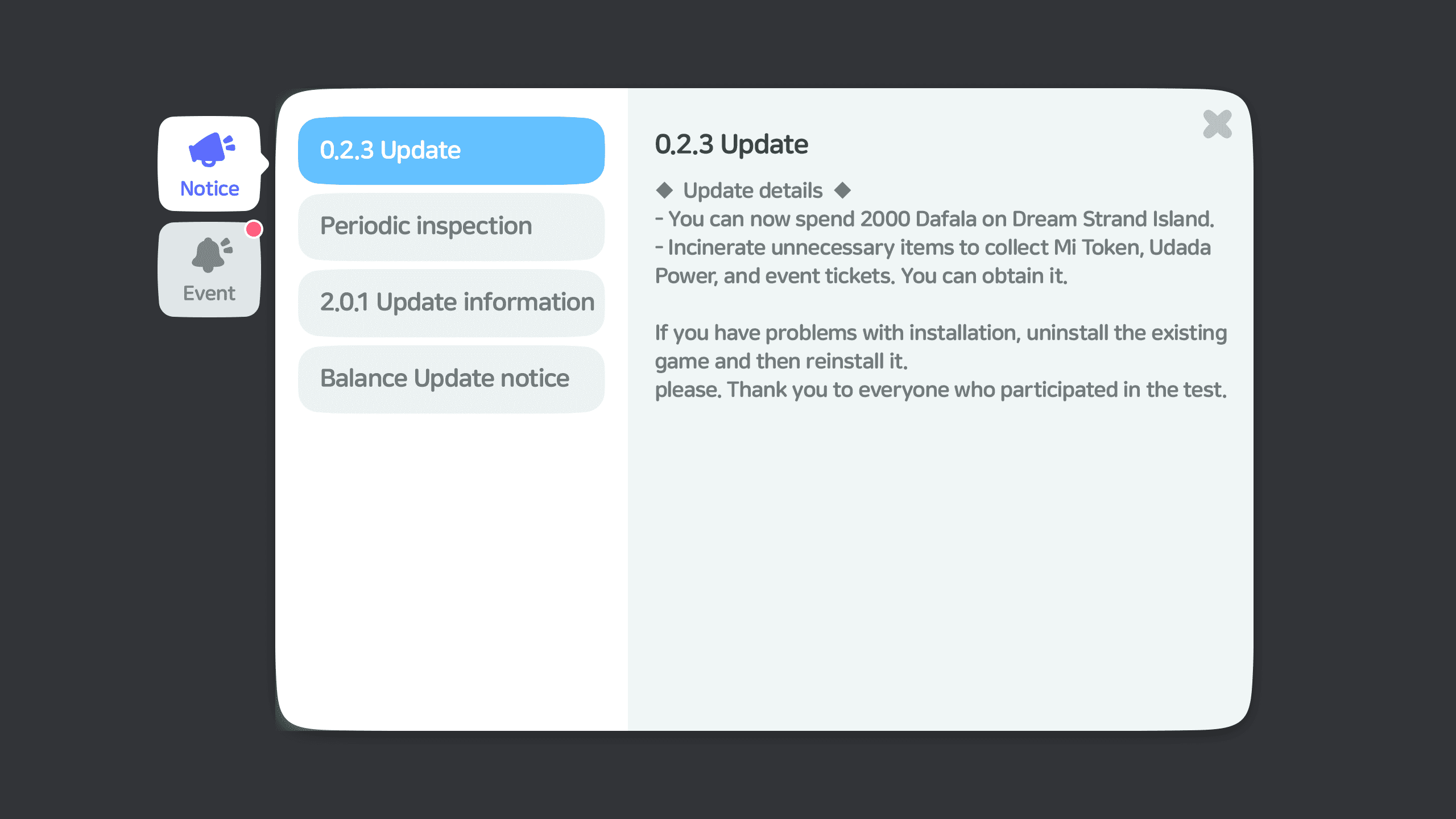
Task: Open the Periodic inspection notice
Action: [x=450, y=226]
